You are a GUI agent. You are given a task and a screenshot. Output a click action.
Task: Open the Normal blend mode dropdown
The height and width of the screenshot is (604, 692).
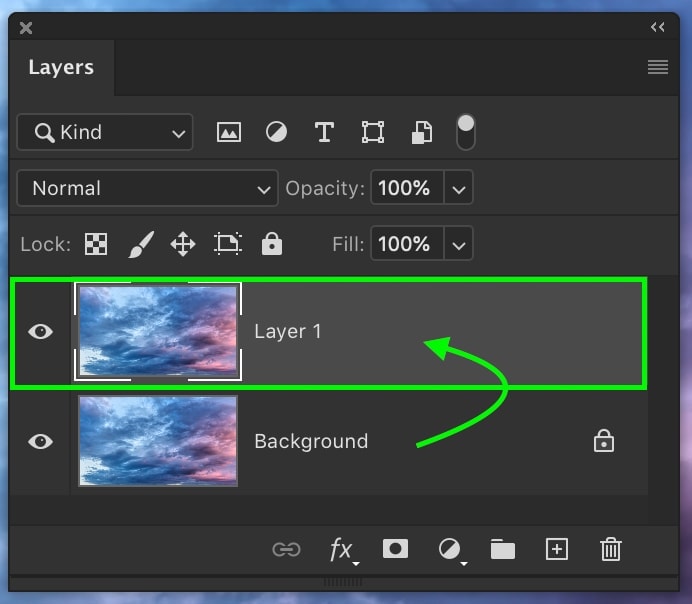[x=147, y=188]
